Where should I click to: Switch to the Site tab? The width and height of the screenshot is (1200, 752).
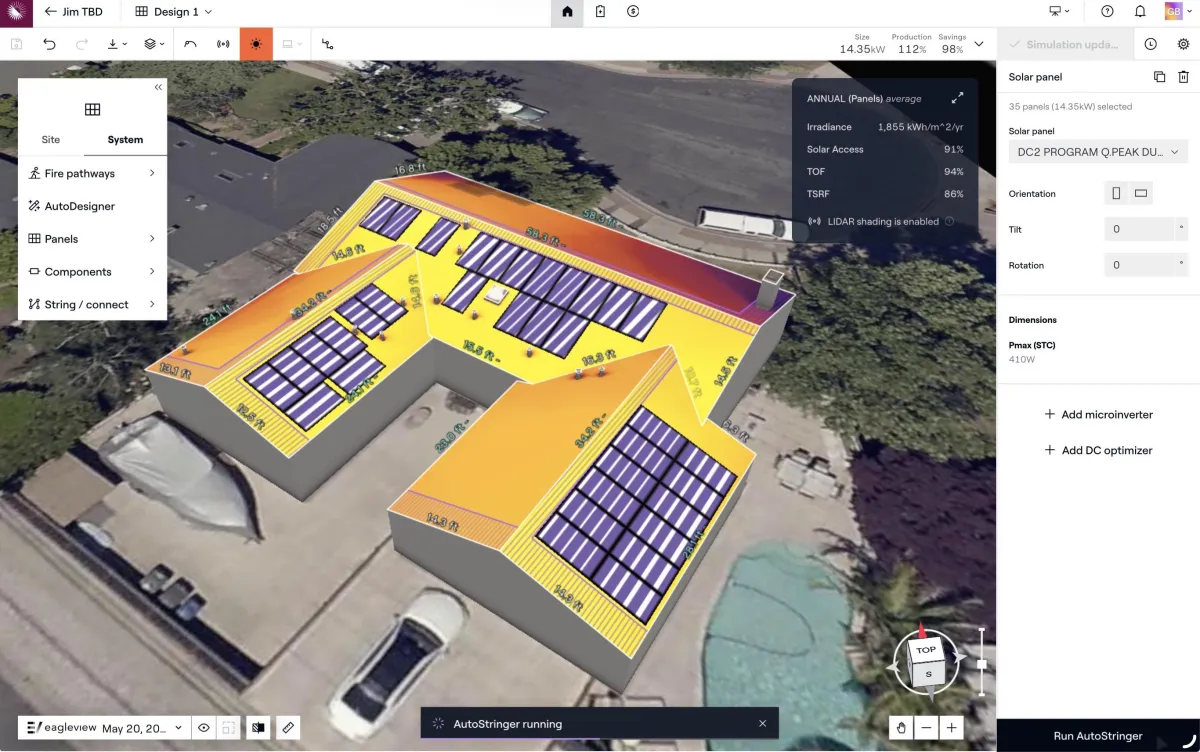[50, 140]
